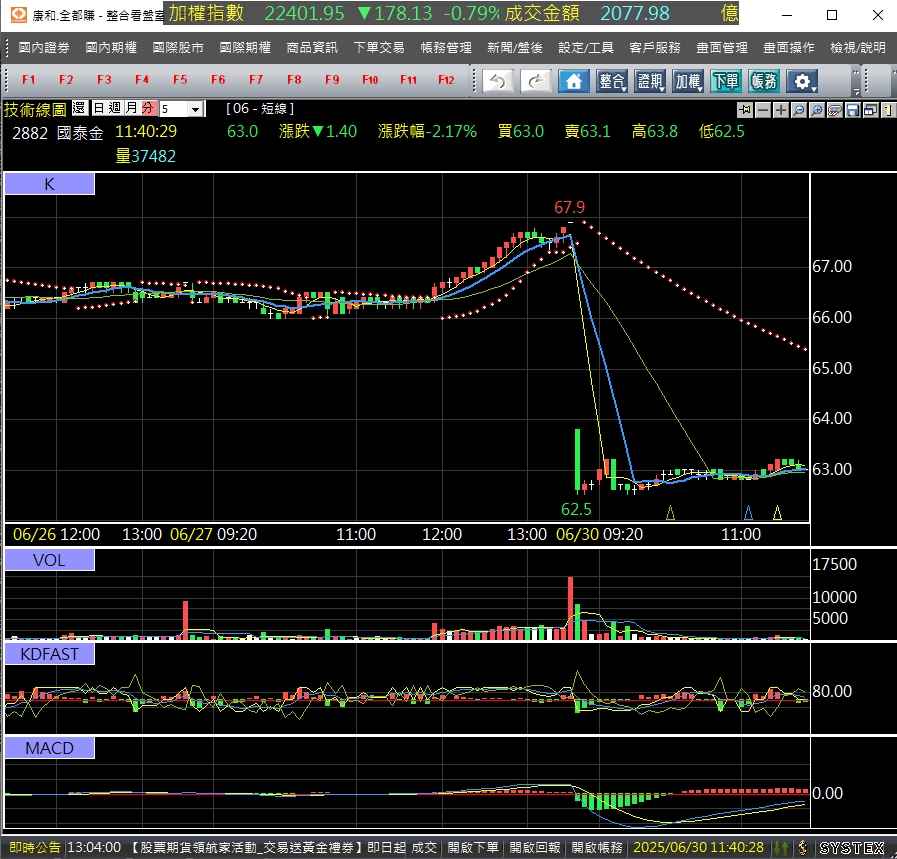
Task: Select the 分 minute period toggle
Action: pyautogui.click(x=148, y=108)
